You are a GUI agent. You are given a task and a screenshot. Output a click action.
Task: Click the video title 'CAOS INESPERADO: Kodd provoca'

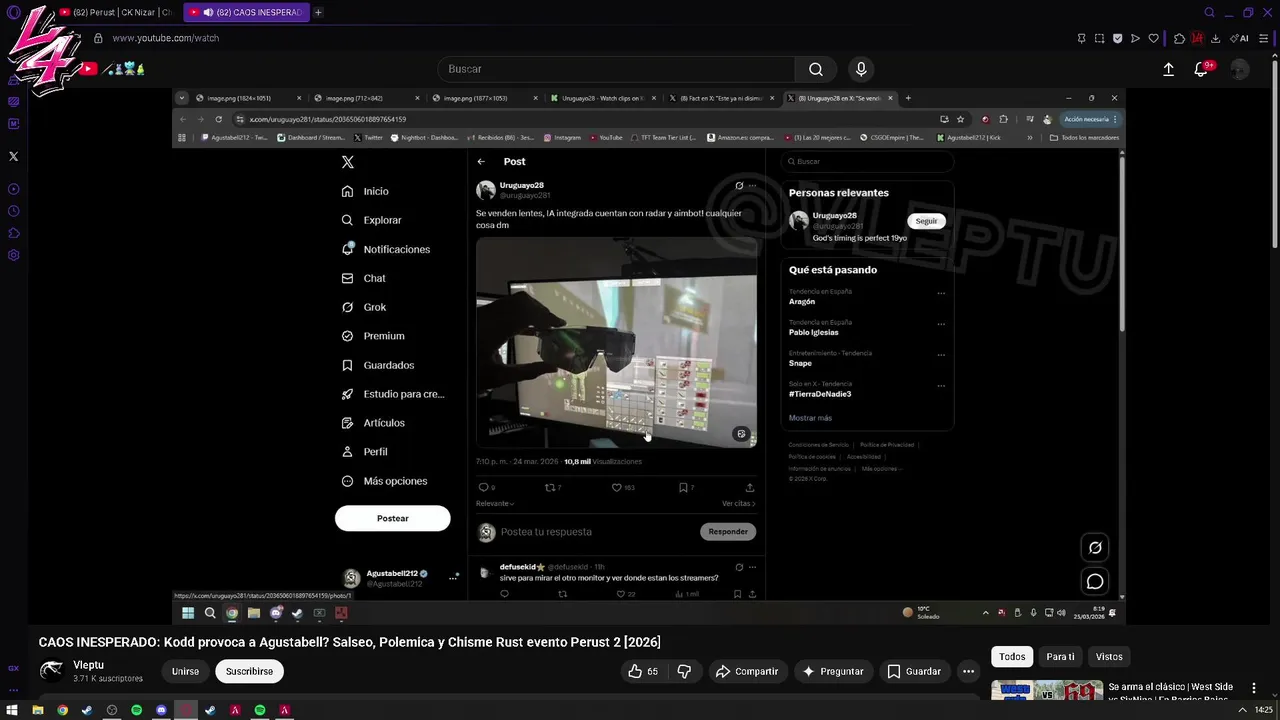(x=349, y=642)
